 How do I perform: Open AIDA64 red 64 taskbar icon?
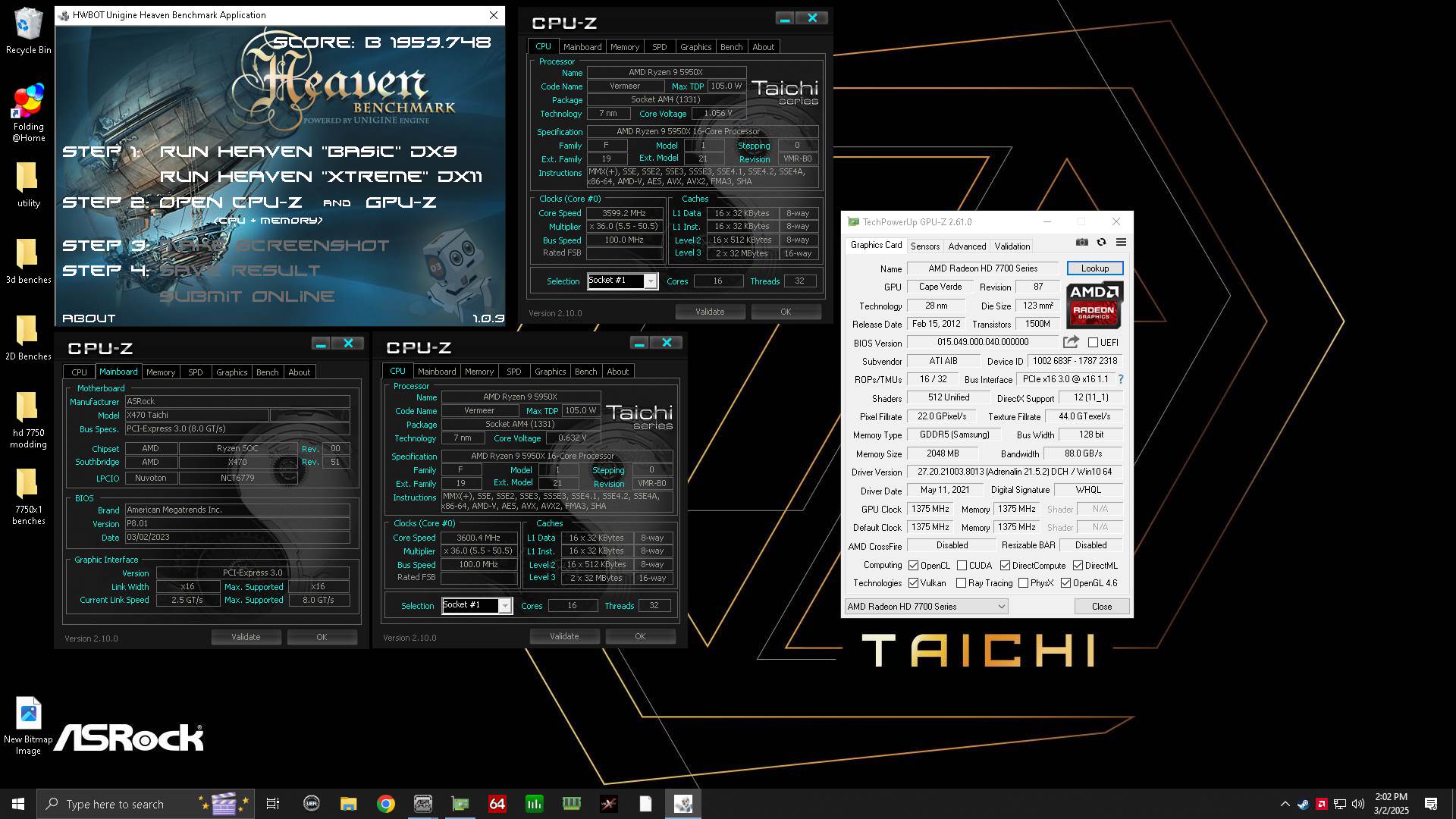(497, 804)
